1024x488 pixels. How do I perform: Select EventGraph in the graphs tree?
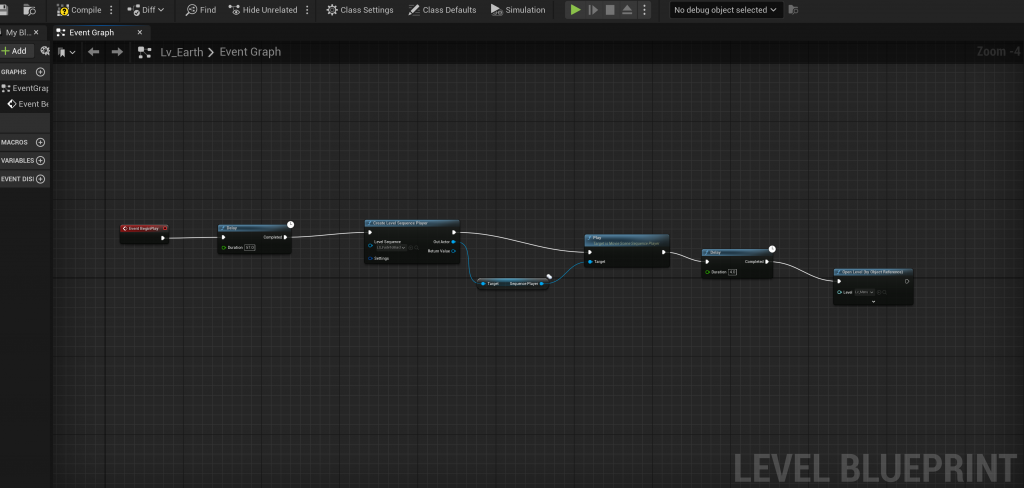tap(25, 88)
